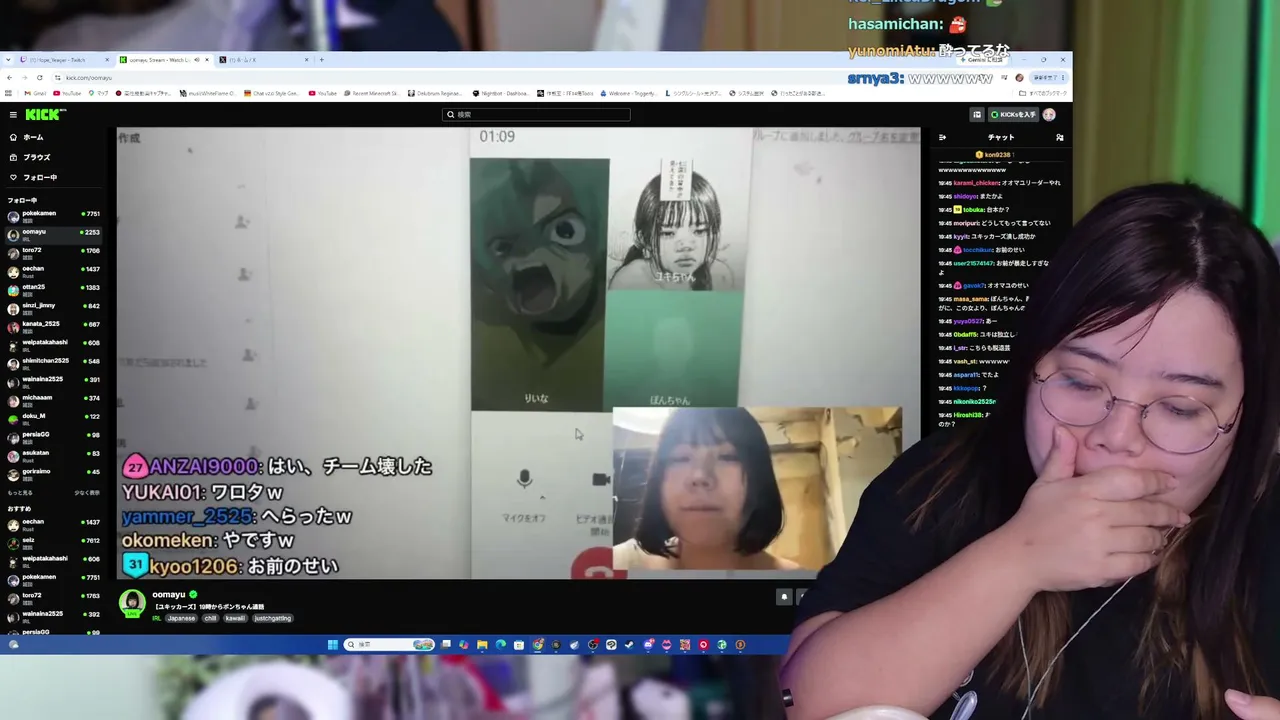Click the Kick search field
Image resolution: width=1280 pixels, height=720 pixels.
coord(536,114)
